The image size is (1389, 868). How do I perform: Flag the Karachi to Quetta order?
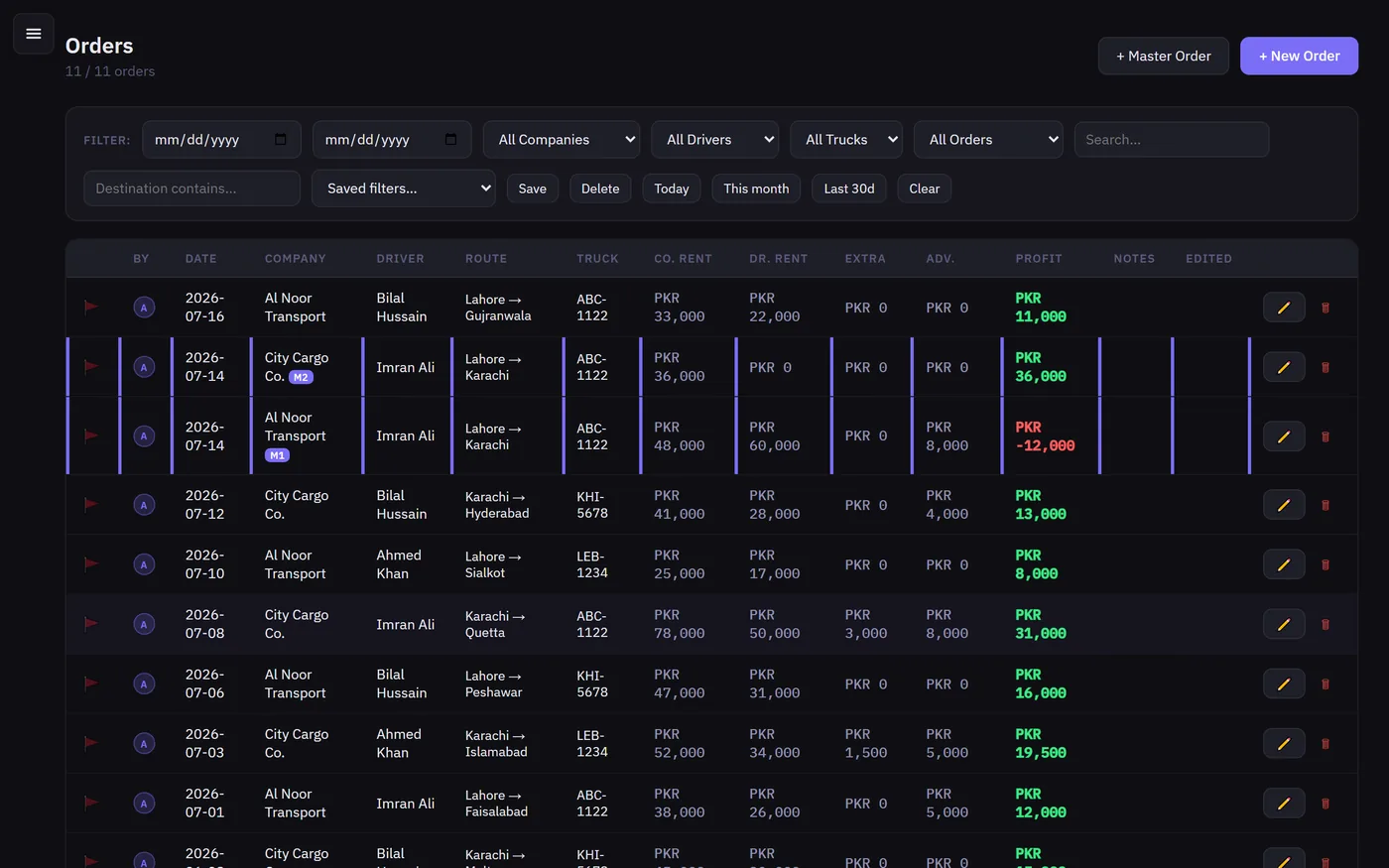[91, 623]
